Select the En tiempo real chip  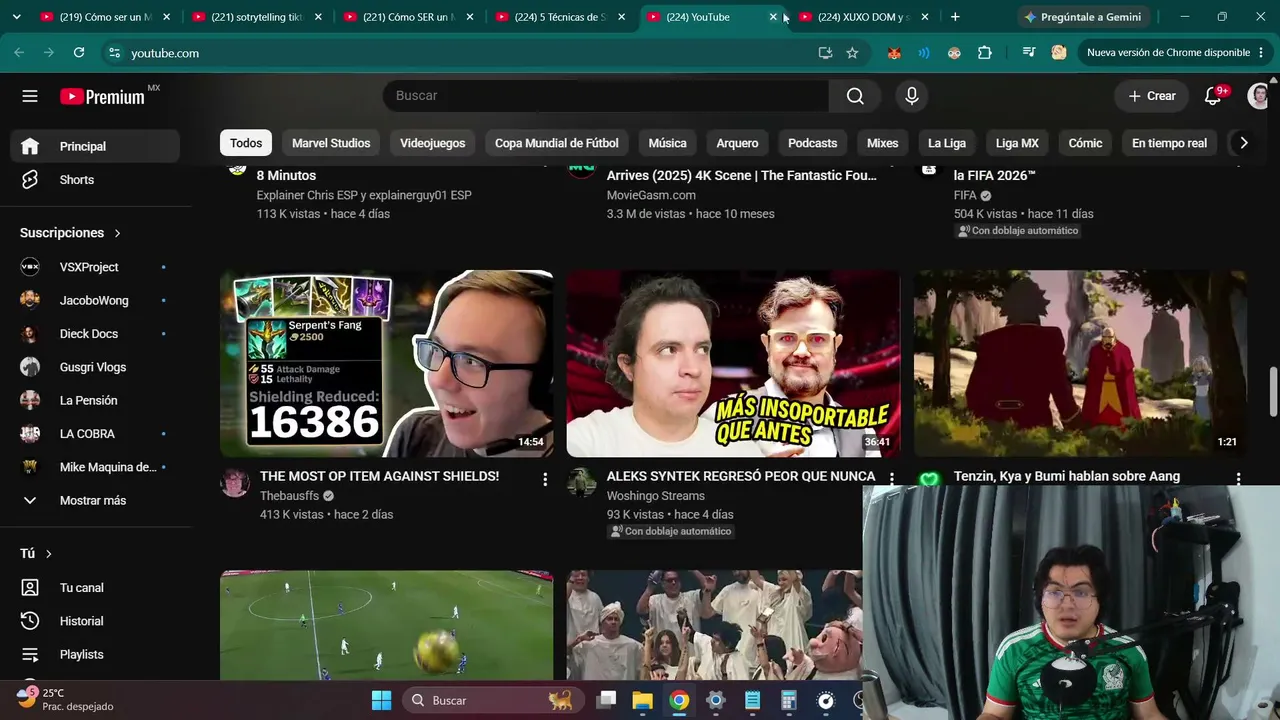pyautogui.click(x=1169, y=143)
